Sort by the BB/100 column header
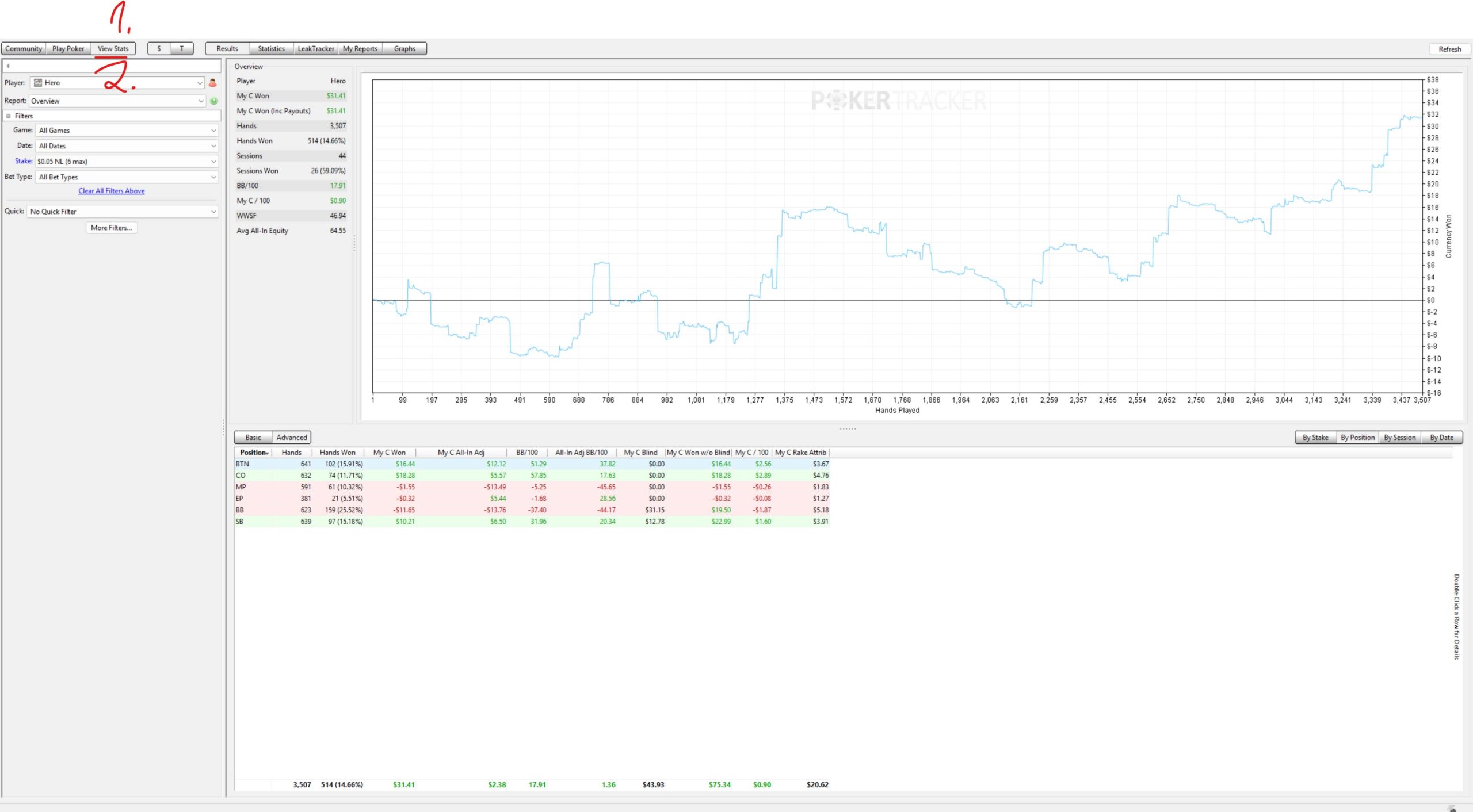Image resolution: width=1473 pixels, height=812 pixels. [x=527, y=453]
